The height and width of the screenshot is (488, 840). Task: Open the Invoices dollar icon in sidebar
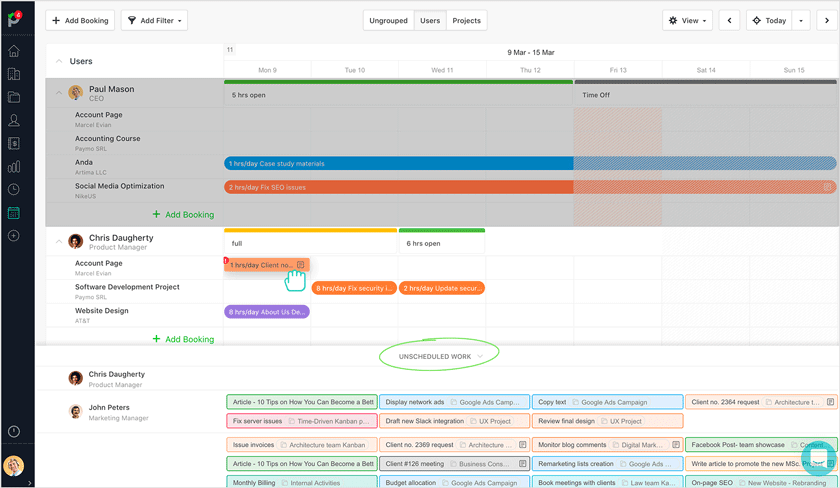click(14, 144)
